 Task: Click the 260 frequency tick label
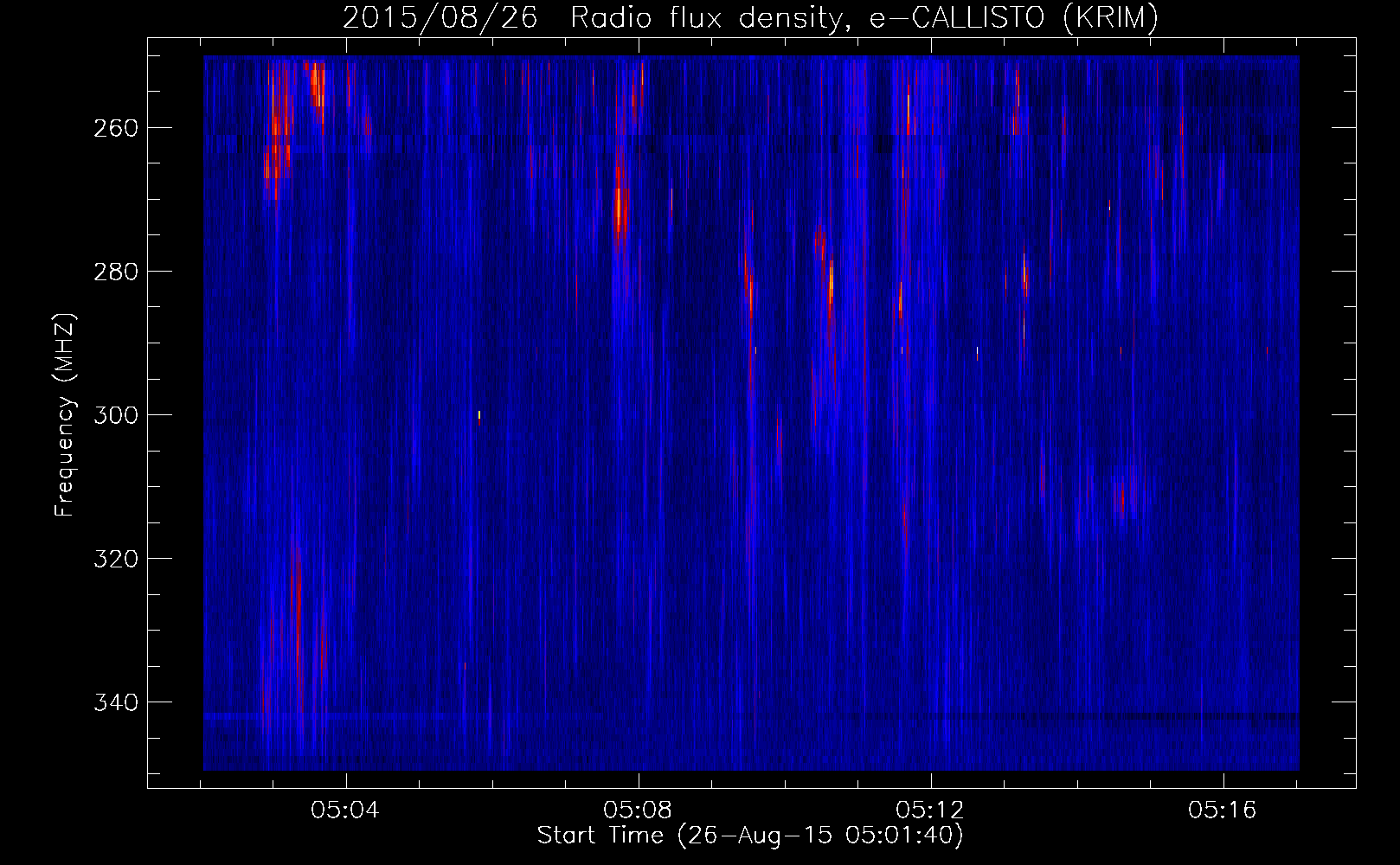(116, 128)
